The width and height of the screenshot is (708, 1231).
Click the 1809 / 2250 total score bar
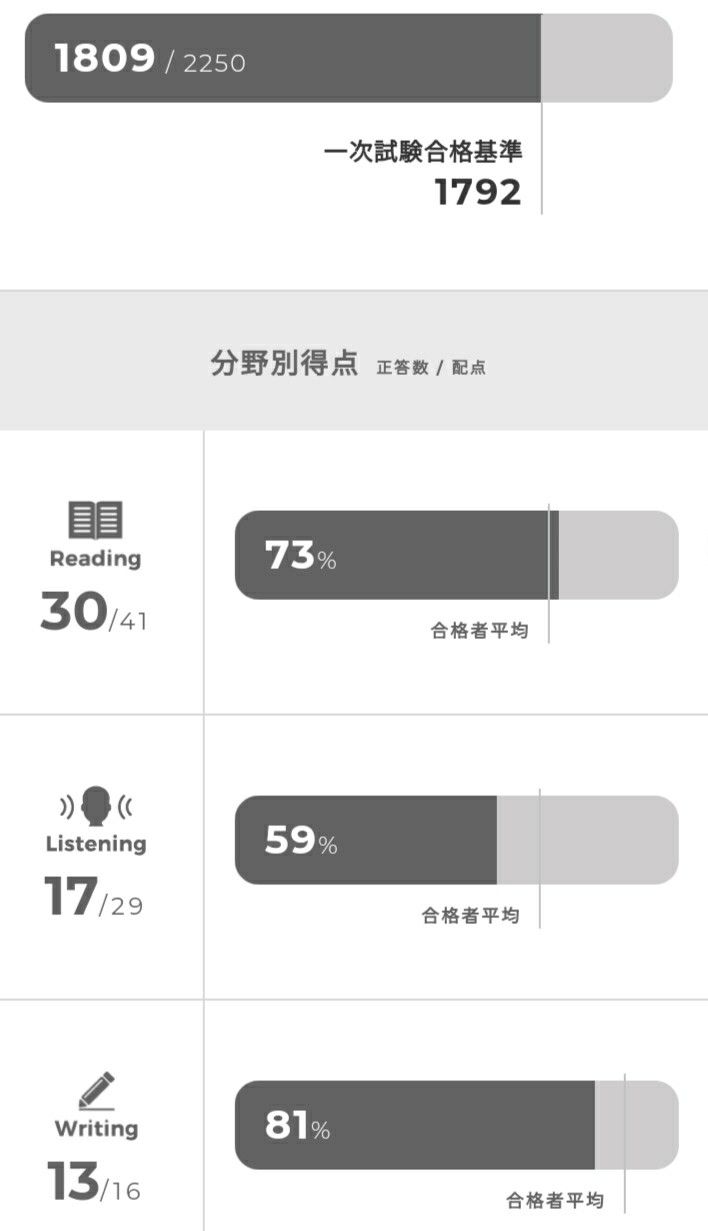(348, 58)
